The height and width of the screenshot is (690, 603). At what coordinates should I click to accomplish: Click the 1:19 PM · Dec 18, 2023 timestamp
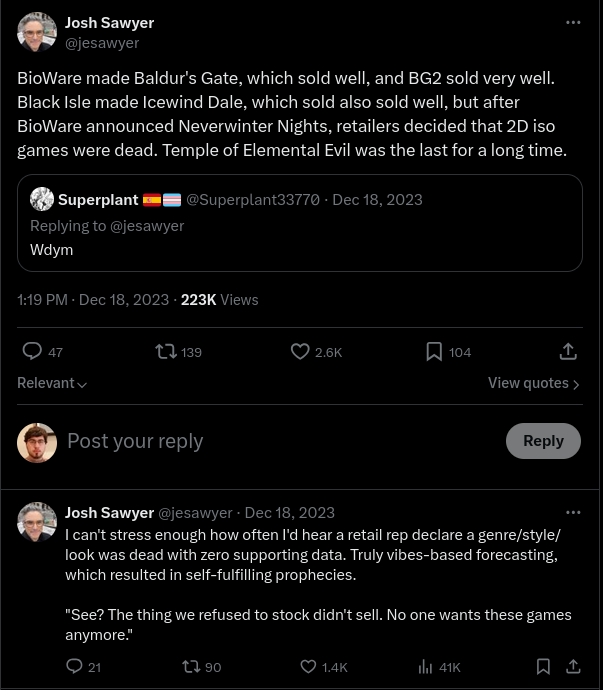point(92,299)
